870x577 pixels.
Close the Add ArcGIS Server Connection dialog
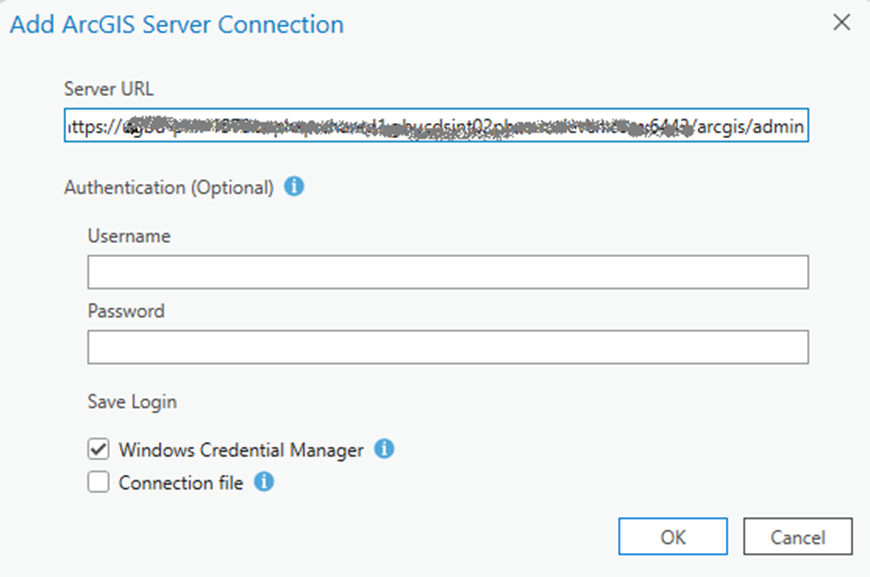pyautogui.click(x=842, y=22)
